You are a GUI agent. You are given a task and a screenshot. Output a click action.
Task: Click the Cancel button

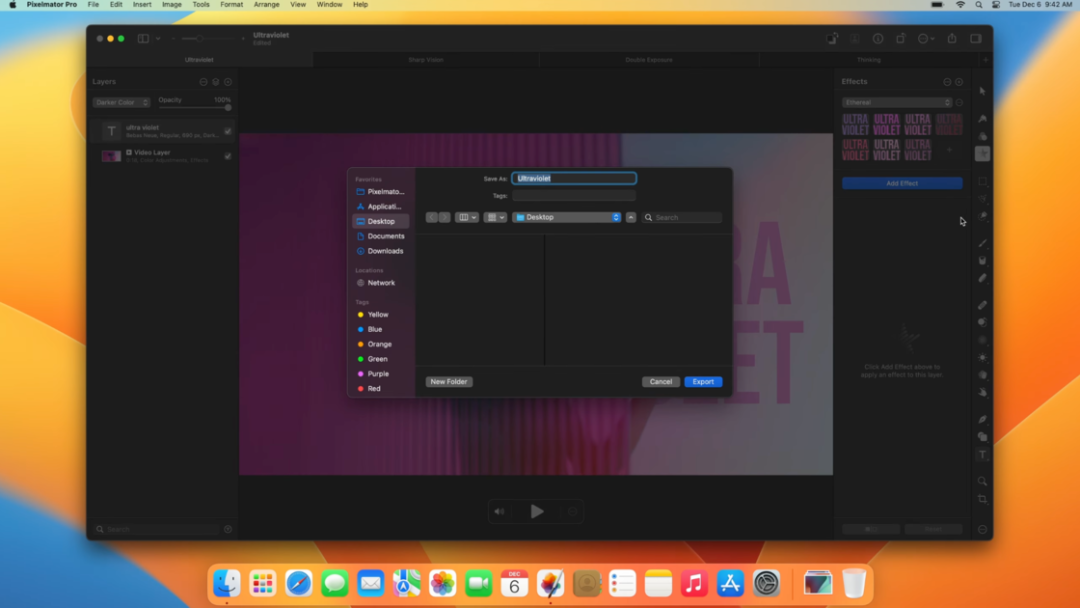(661, 381)
